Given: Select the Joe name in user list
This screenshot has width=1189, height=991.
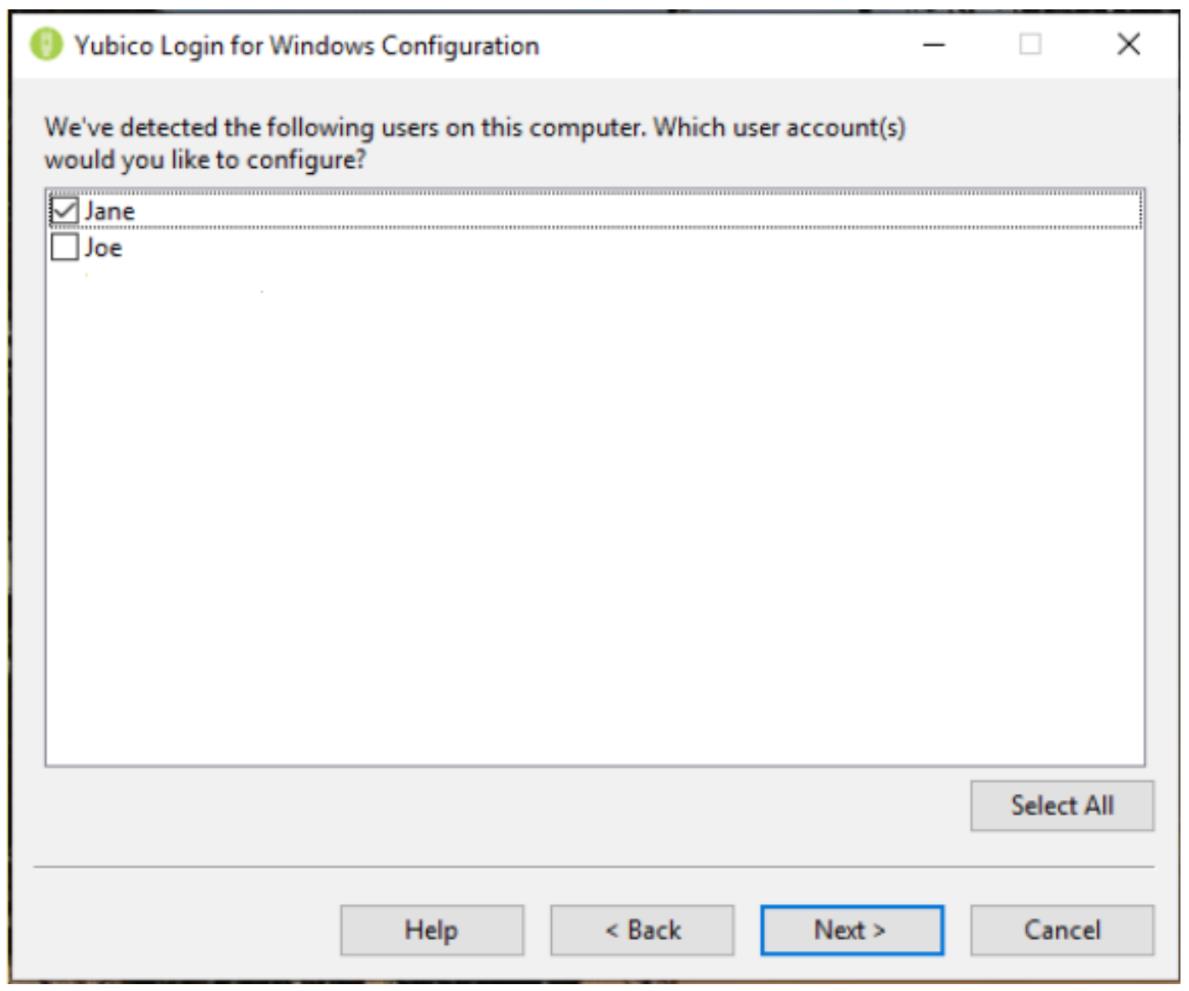Looking at the screenshot, I should (x=103, y=247).
